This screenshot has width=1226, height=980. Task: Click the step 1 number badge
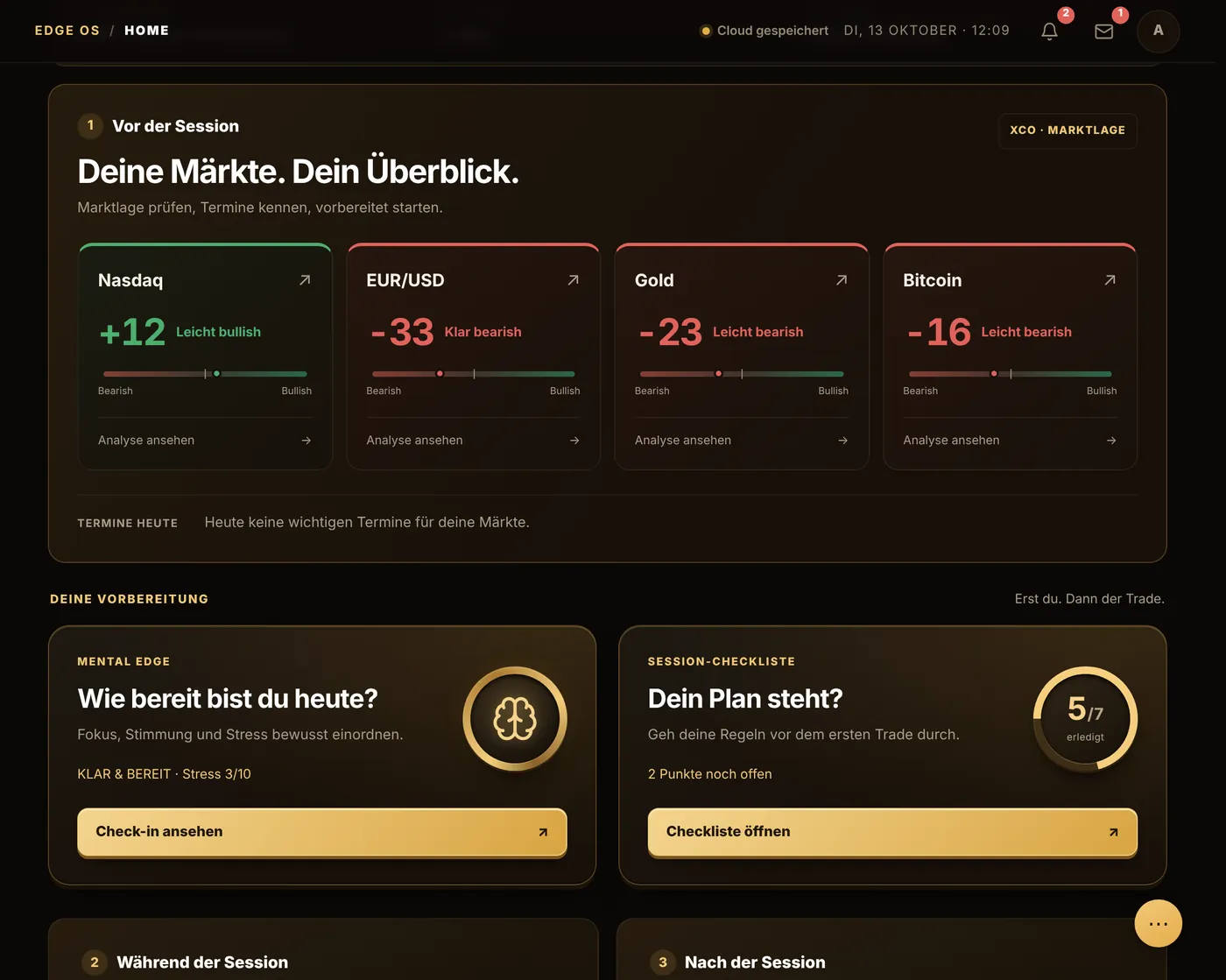tap(90, 125)
